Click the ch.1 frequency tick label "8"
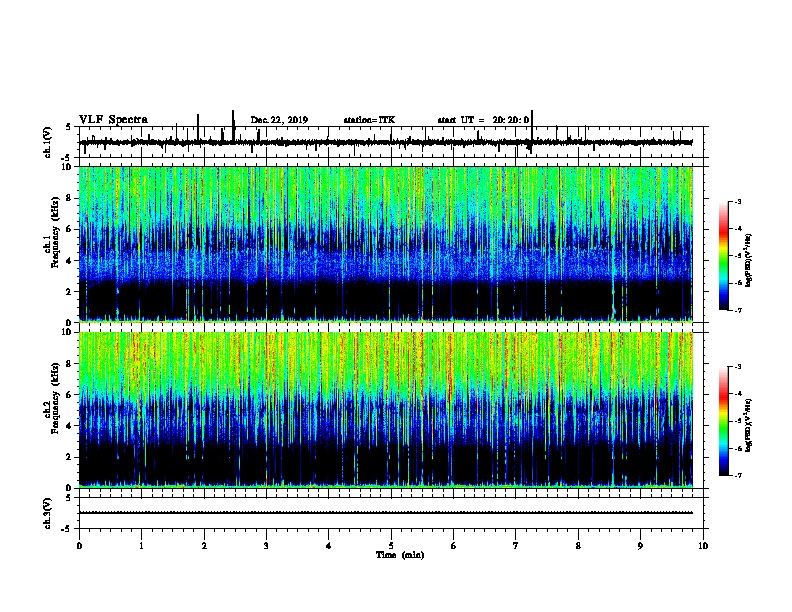This screenshot has height=612, width=792. pos(71,198)
